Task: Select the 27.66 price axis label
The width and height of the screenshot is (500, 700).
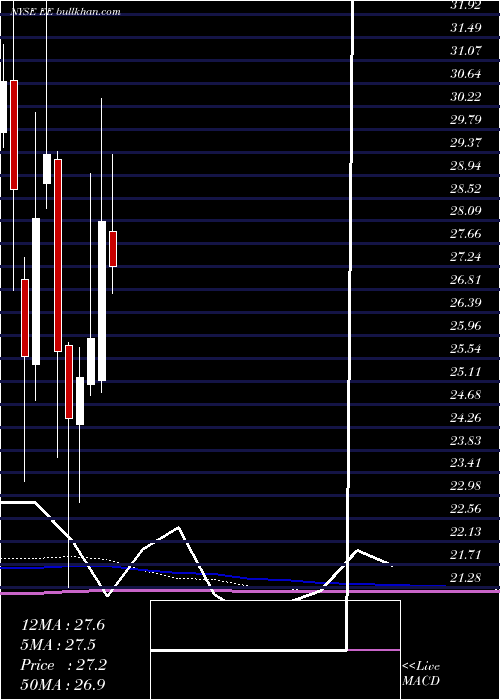Action: tap(466, 233)
